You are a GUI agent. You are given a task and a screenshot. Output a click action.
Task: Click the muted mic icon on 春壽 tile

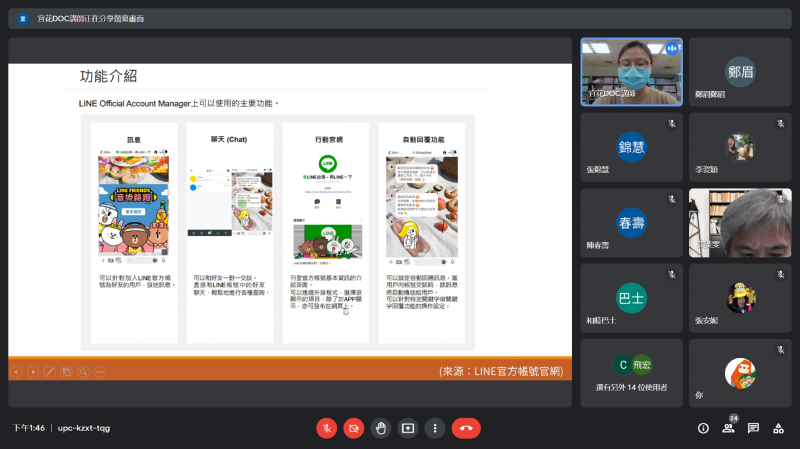pyautogui.click(x=672, y=199)
